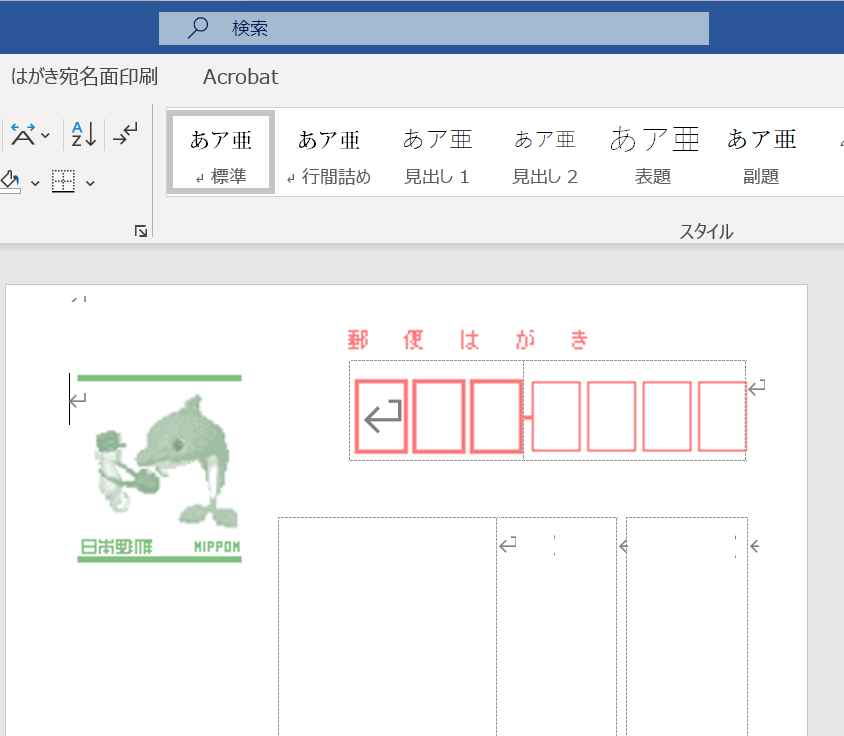
Task: Open the paragraph settings dialog launcher
Action: coord(141,231)
